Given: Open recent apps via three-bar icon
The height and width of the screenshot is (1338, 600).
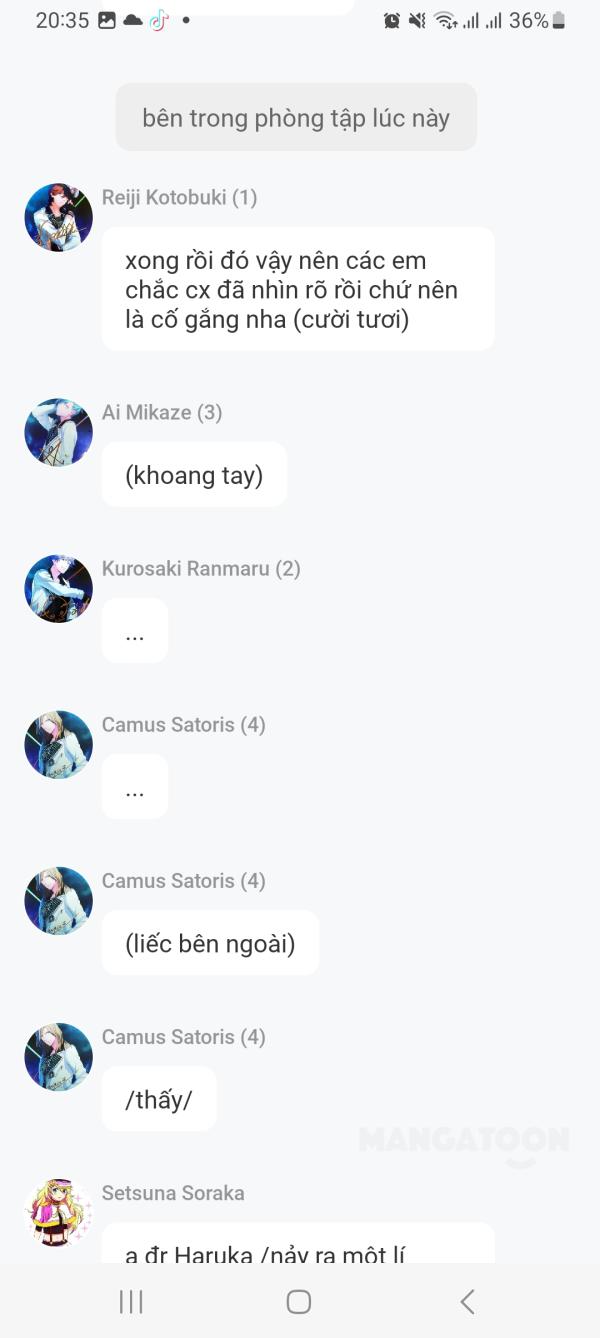Looking at the screenshot, I should point(131,1301).
